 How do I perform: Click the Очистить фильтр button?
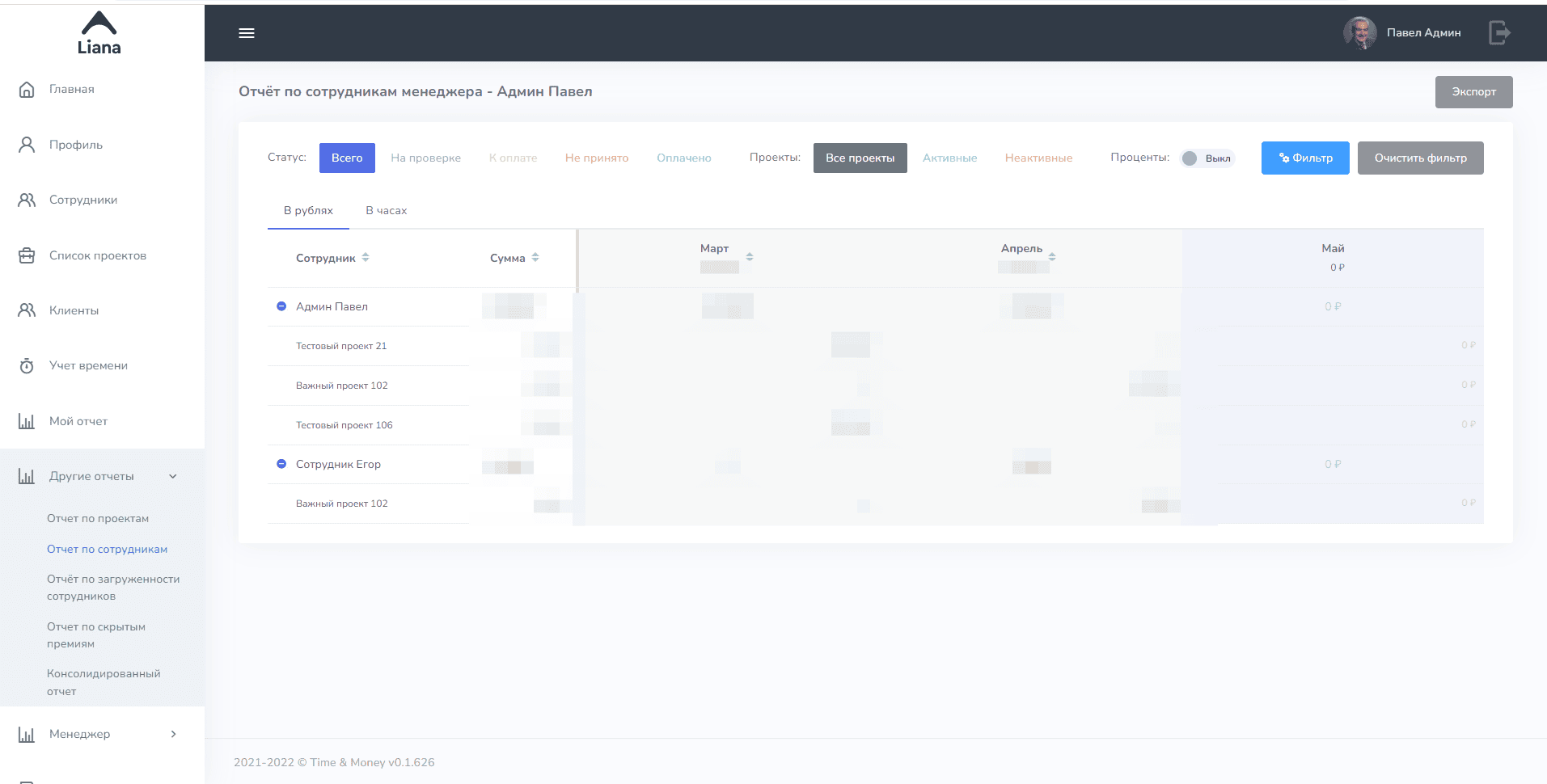click(x=1420, y=158)
